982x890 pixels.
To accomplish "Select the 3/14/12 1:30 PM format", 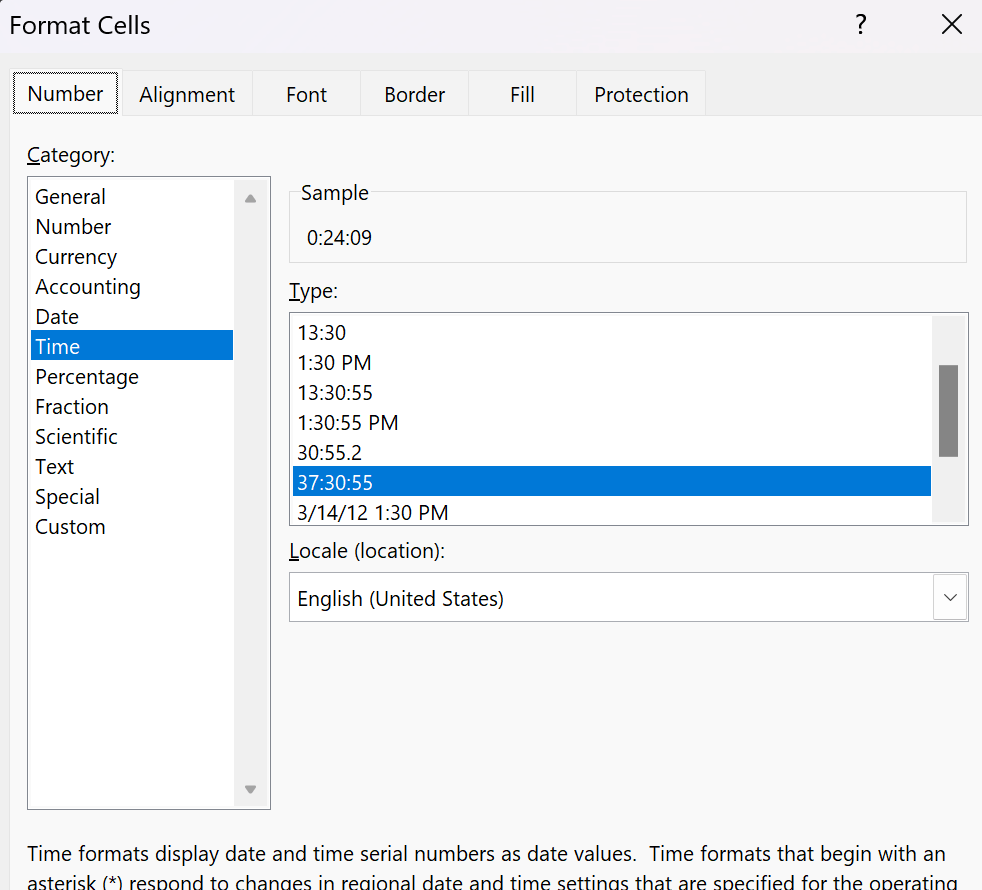I will pos(373,513).
